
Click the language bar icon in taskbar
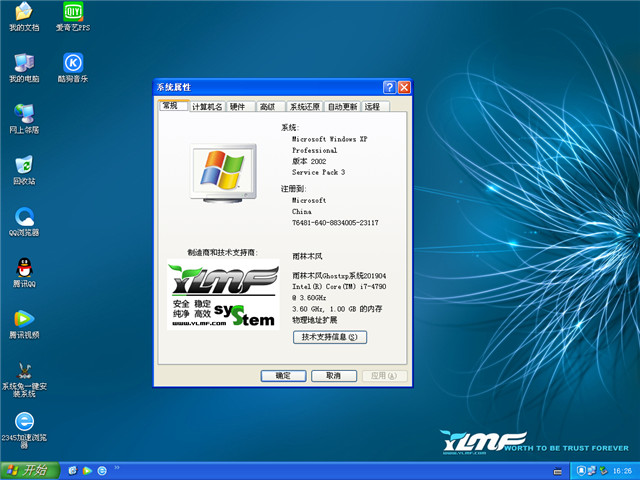tap(557, 471)
